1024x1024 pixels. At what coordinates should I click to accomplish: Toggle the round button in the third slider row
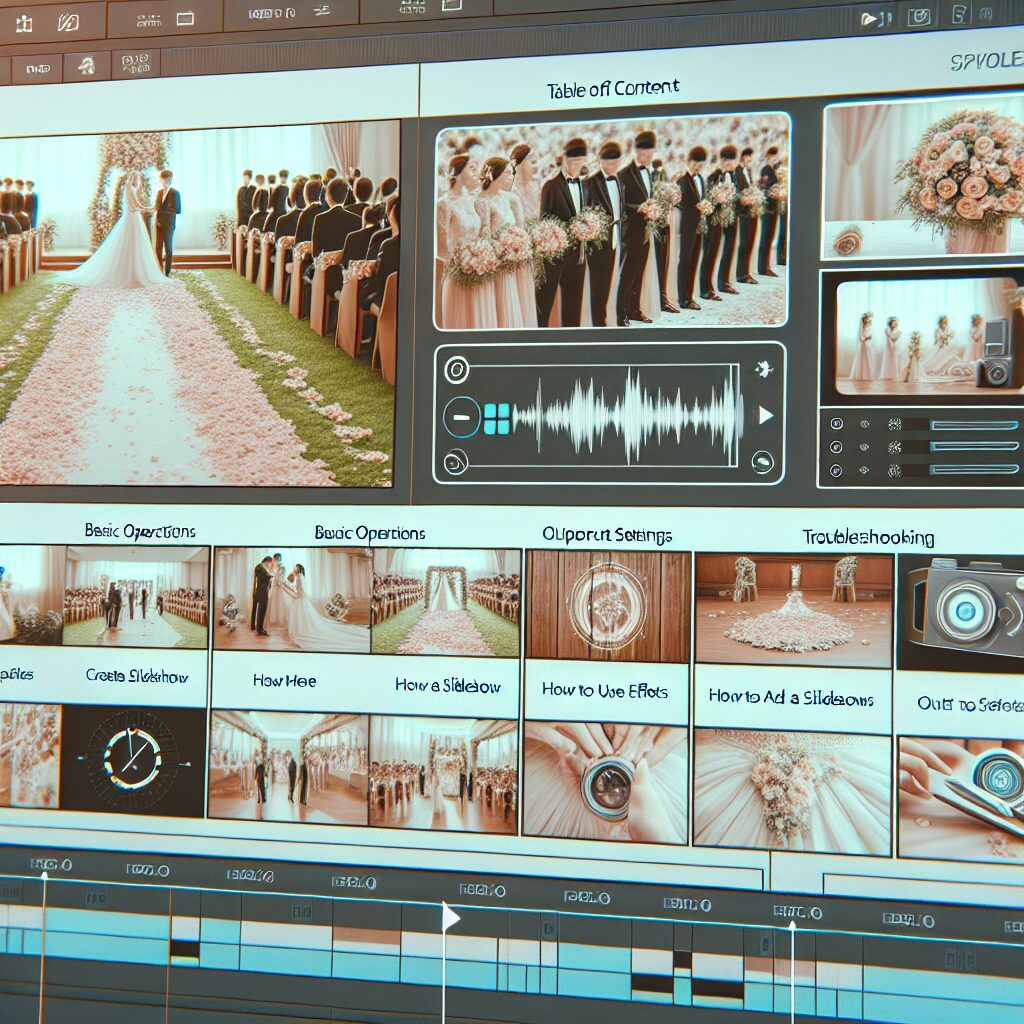pyautogui.click(x=835, y=470)
